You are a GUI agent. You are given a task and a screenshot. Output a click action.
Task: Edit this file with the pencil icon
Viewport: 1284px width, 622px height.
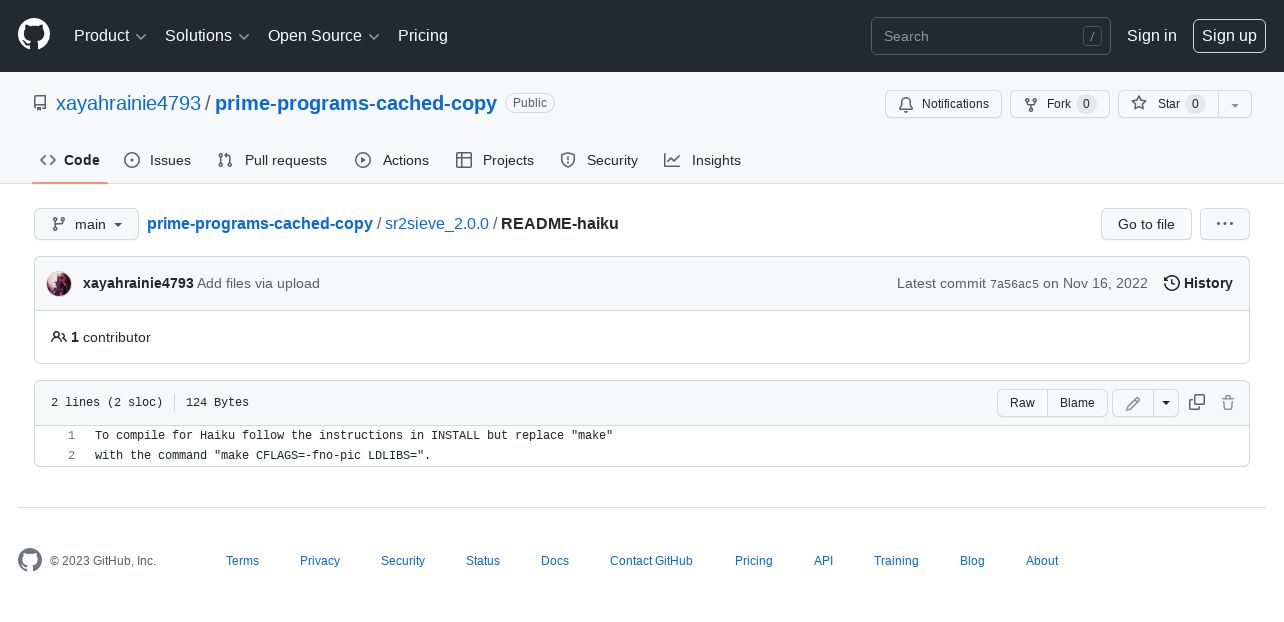tap(1133, 403)
